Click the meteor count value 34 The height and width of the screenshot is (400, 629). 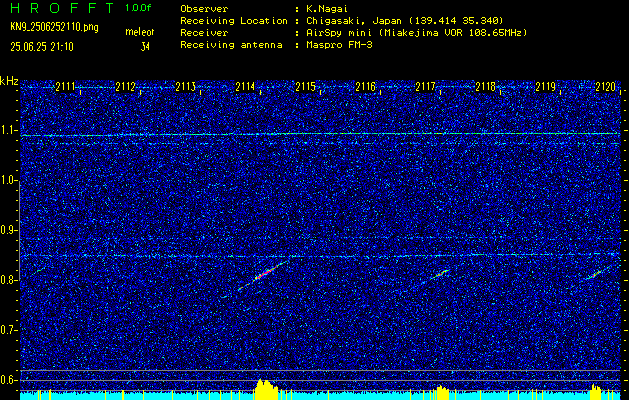[x=145, y=47]
